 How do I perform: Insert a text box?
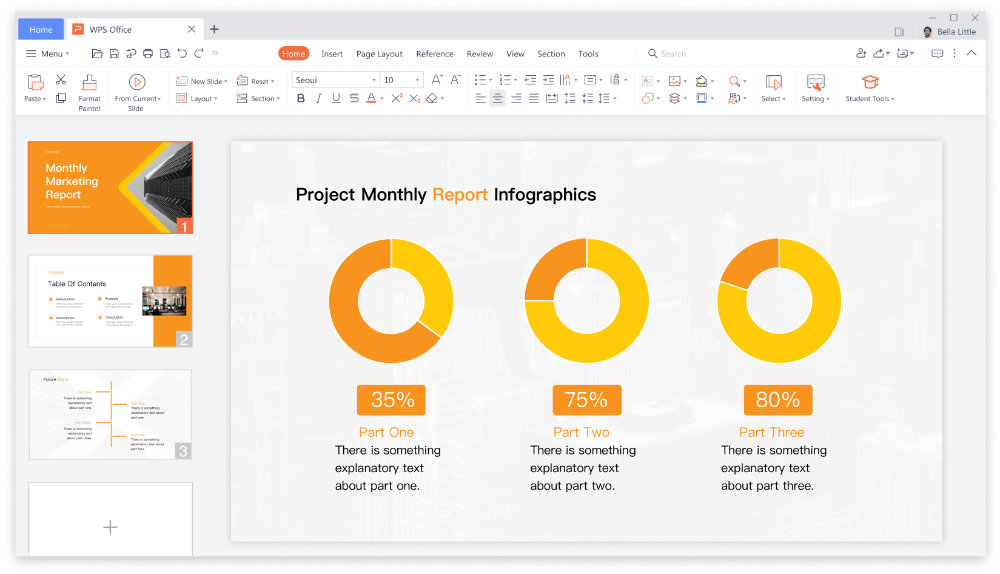(x=647, y=80)
